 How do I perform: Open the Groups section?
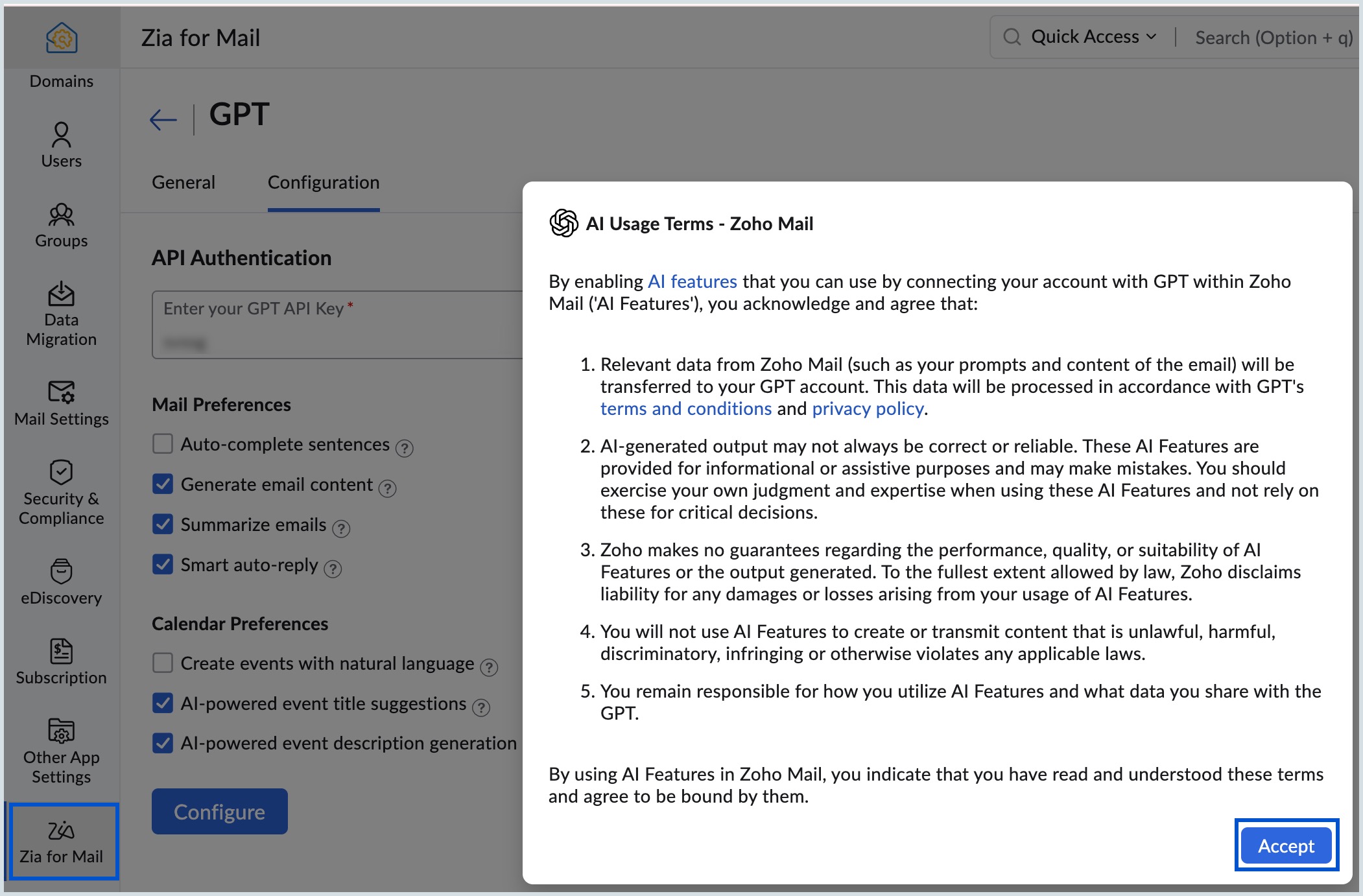(x=61, y=226)
